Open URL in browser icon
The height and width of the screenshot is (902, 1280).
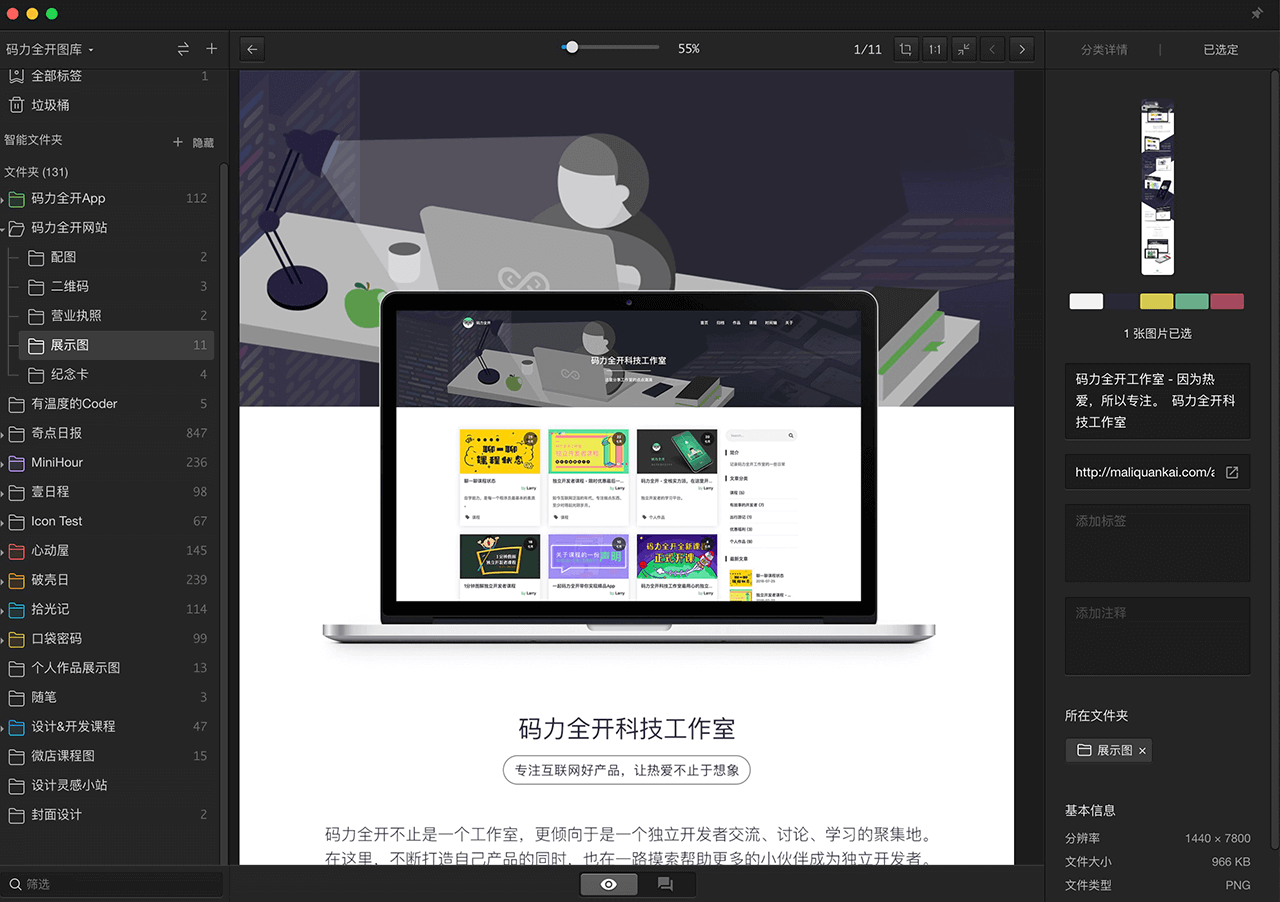(1232, 472)
